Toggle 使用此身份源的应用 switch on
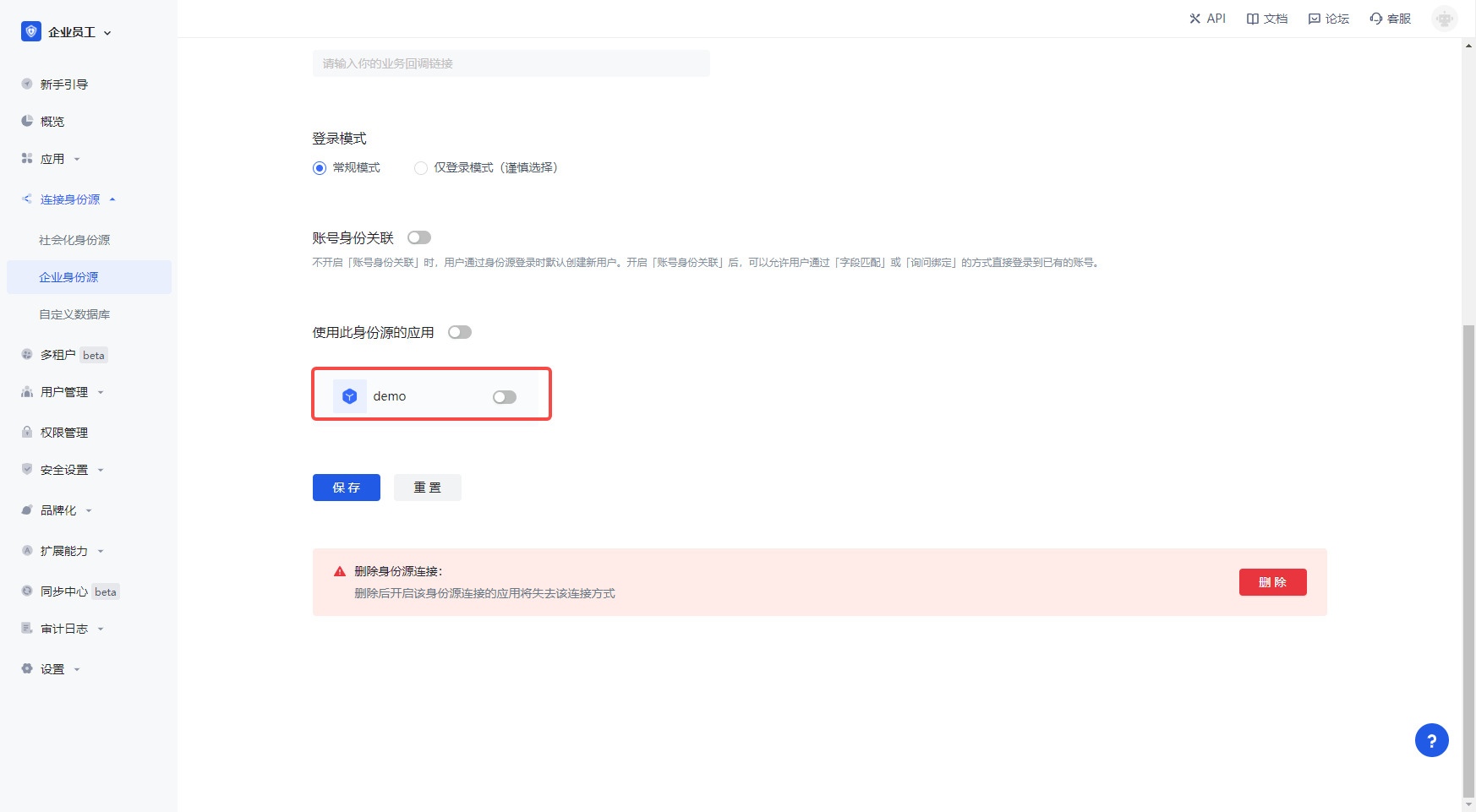 click(460, 332)
